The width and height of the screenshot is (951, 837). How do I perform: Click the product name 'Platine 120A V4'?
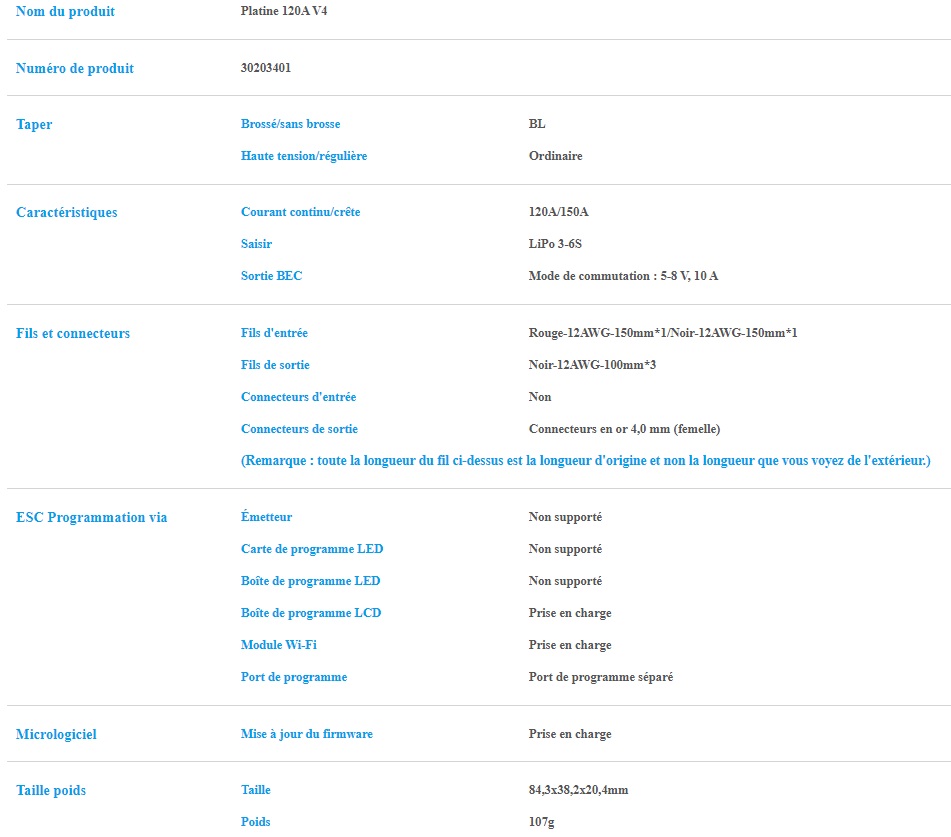284,11
